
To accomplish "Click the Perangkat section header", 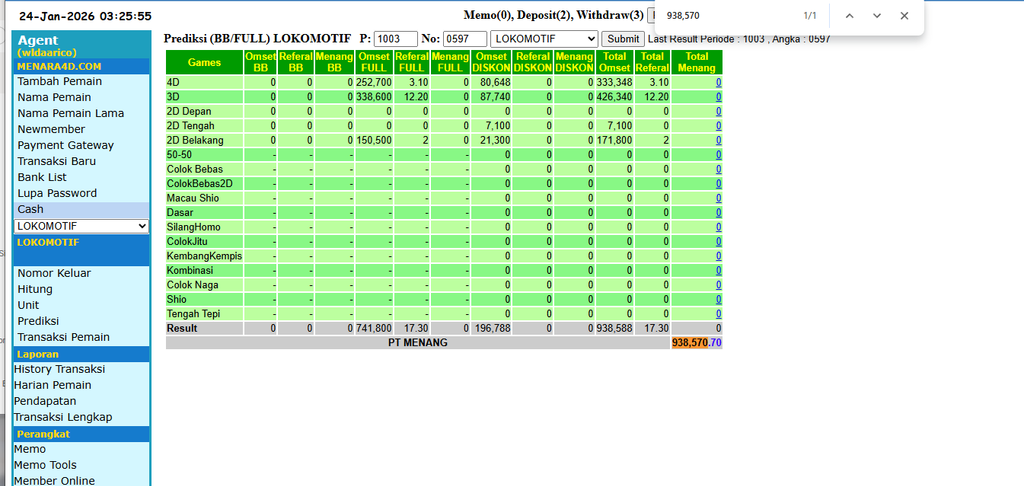I will point(82,434).
